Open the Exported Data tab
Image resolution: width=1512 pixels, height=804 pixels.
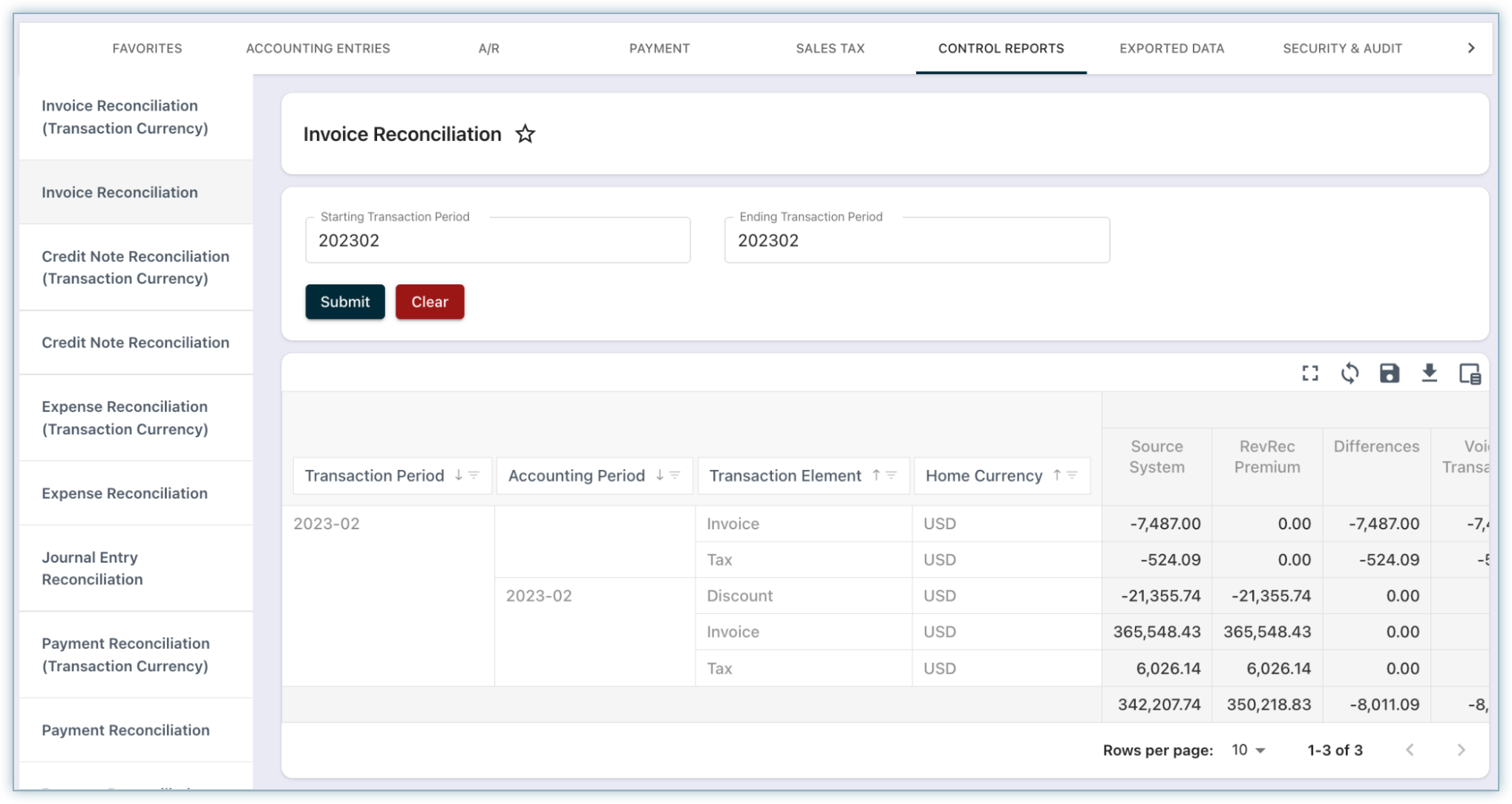click(x=1171, y=48)
